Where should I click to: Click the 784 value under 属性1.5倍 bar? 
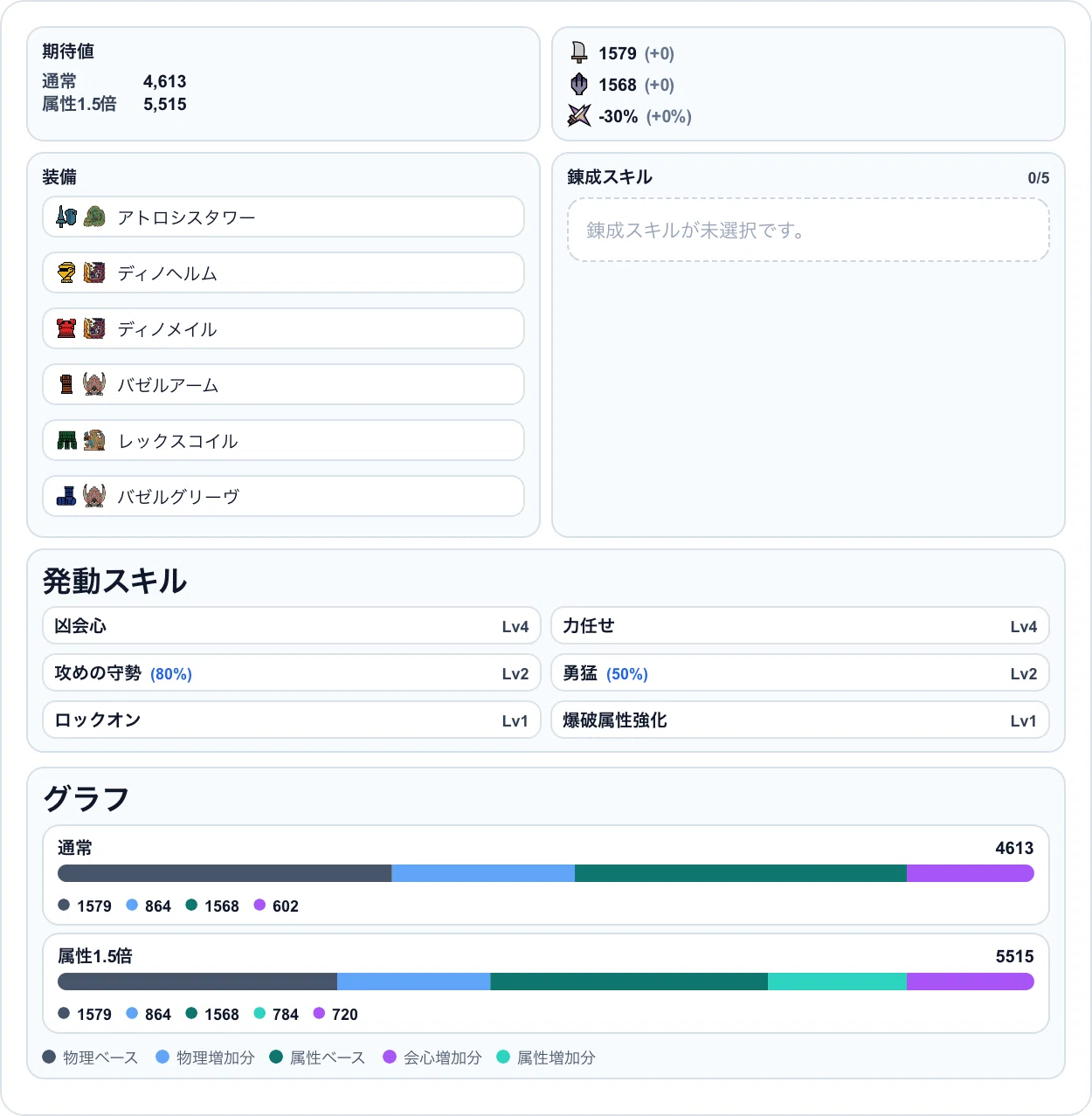coord(286,1015)
